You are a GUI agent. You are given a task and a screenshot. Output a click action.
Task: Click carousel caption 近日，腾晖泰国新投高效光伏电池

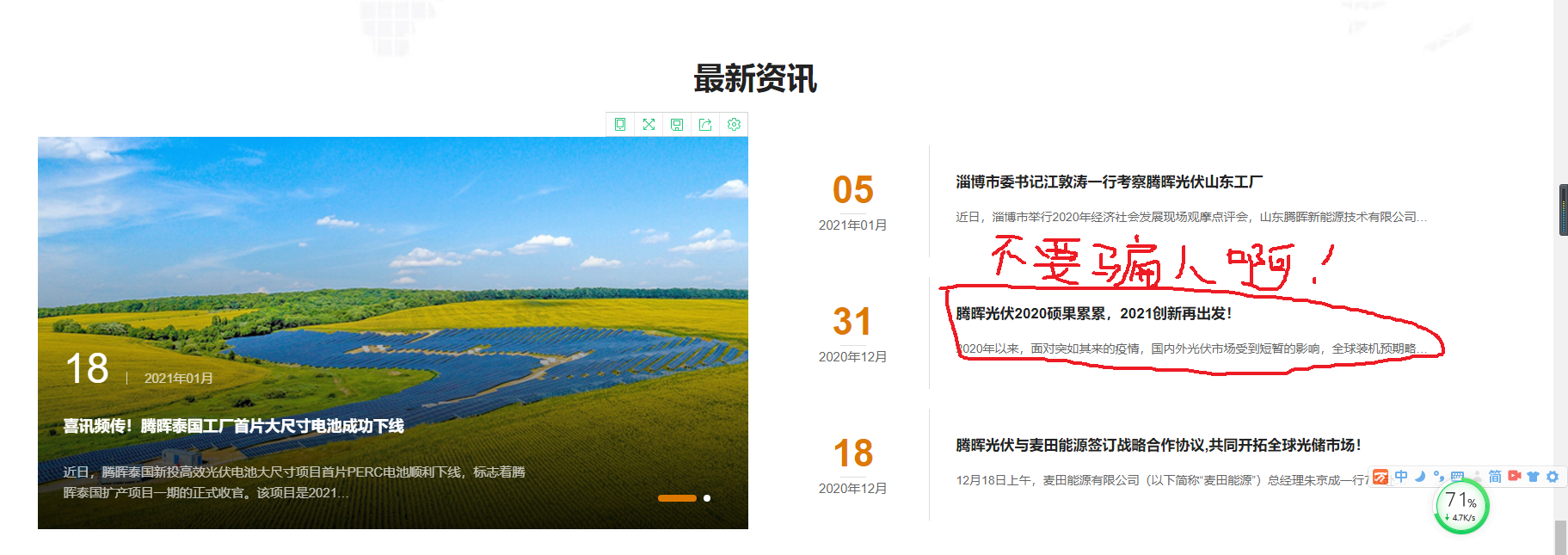[x=293, y=483]
